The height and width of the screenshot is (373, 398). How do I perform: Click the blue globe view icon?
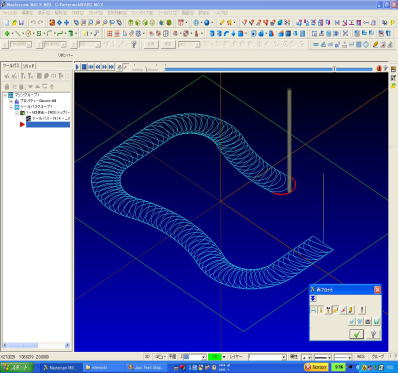(207, 23)
